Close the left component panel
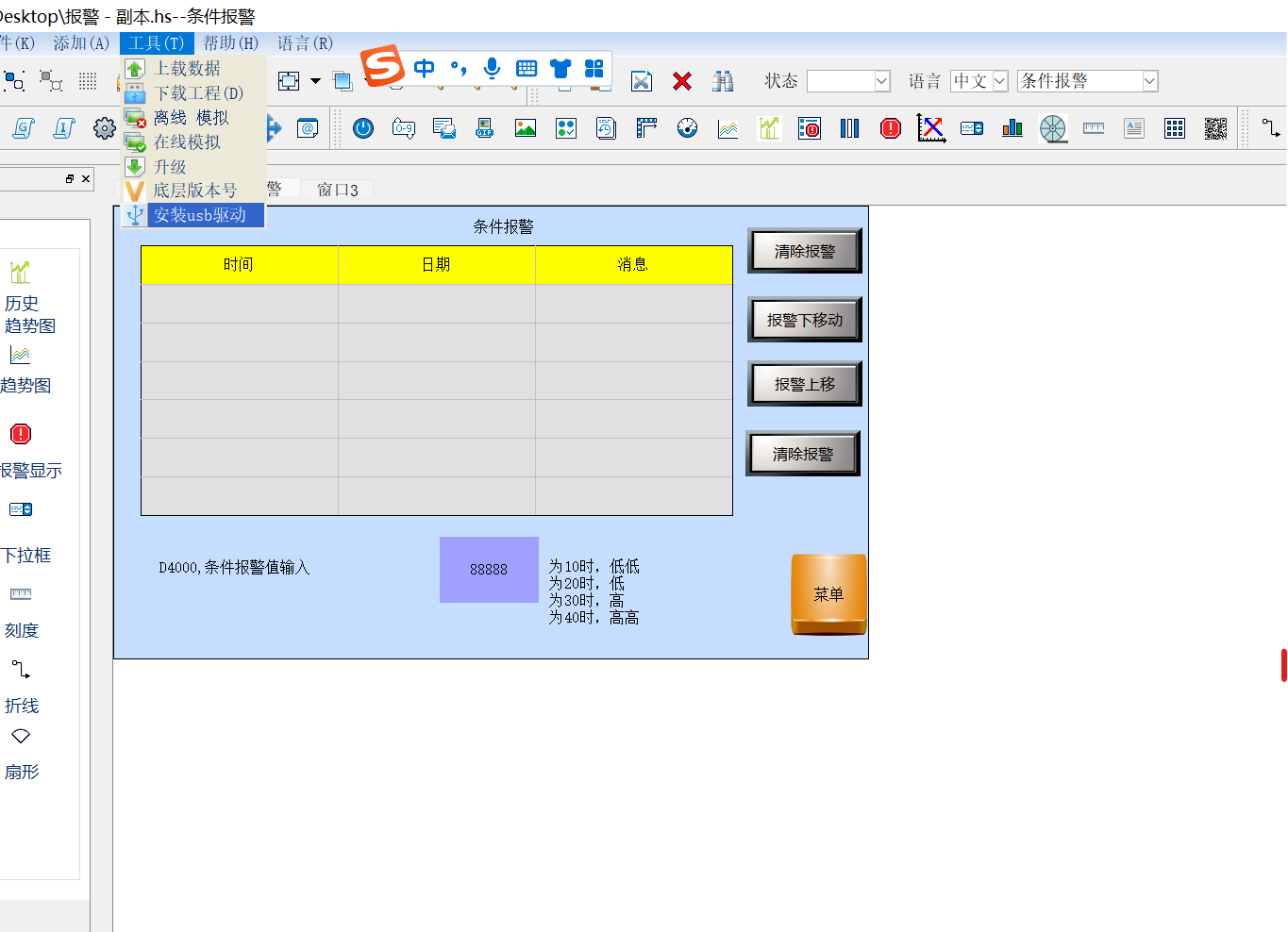The image size is (1288, 932). [86, 178]
